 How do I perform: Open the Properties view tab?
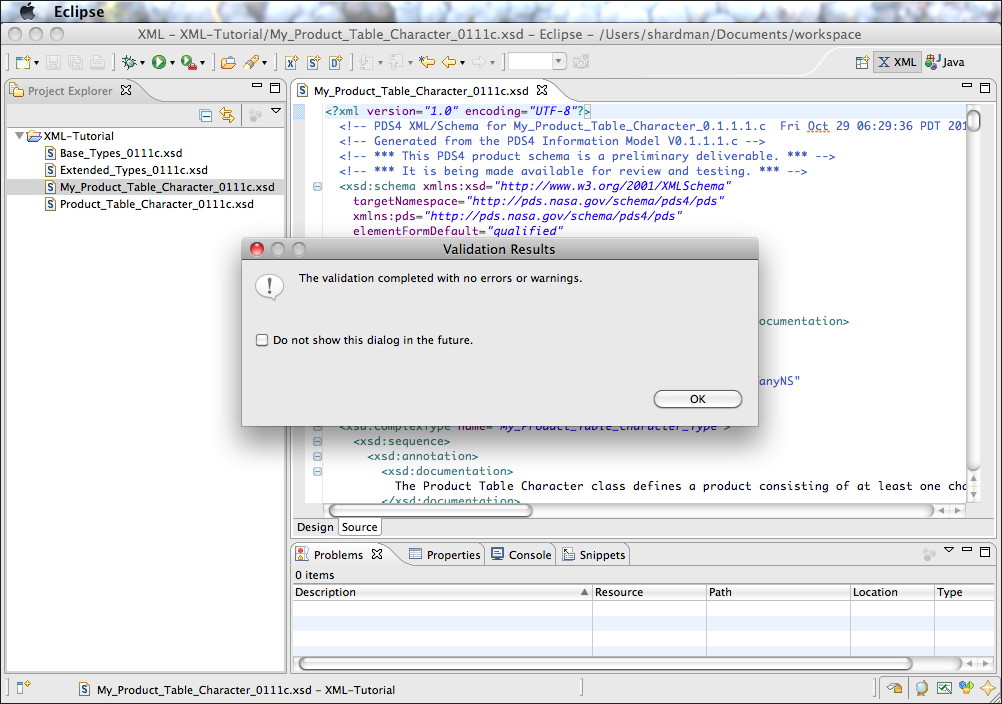(x=445, y=555)
